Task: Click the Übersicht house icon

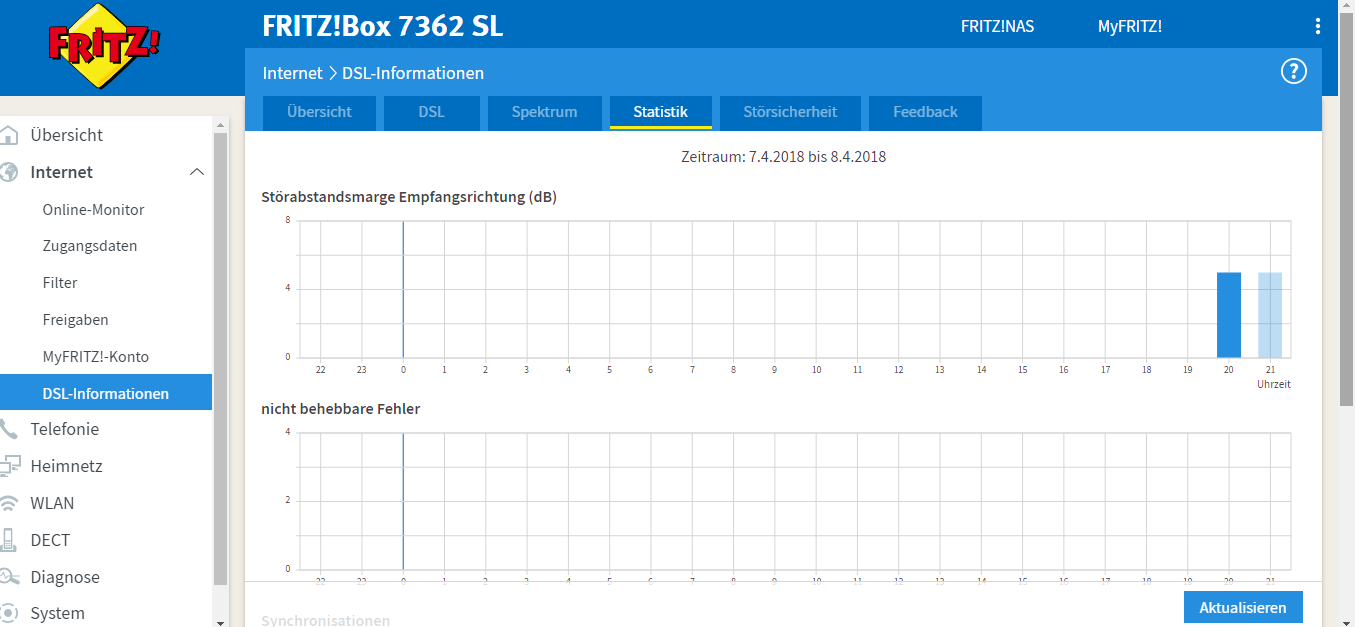Action: point(9,135)
